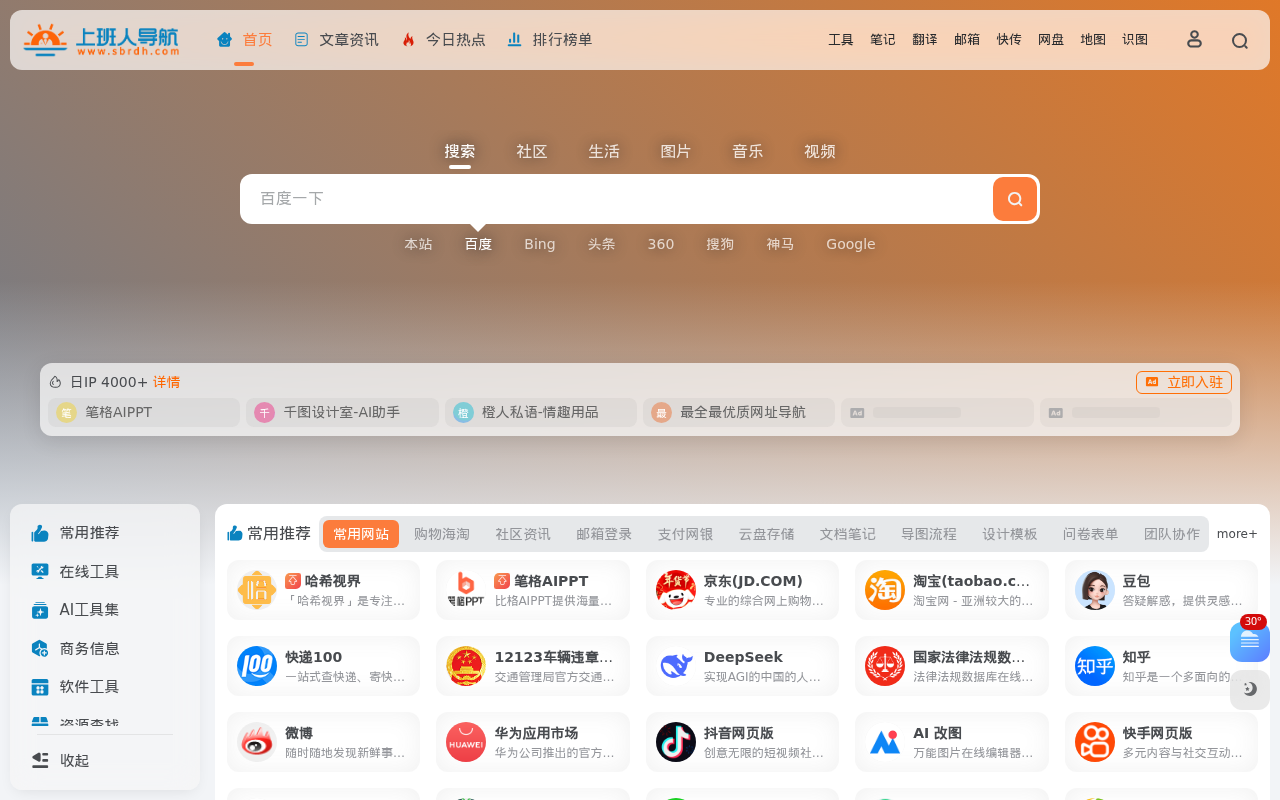
Task: Open the 识图 header link
Action: pos(1135,40)
